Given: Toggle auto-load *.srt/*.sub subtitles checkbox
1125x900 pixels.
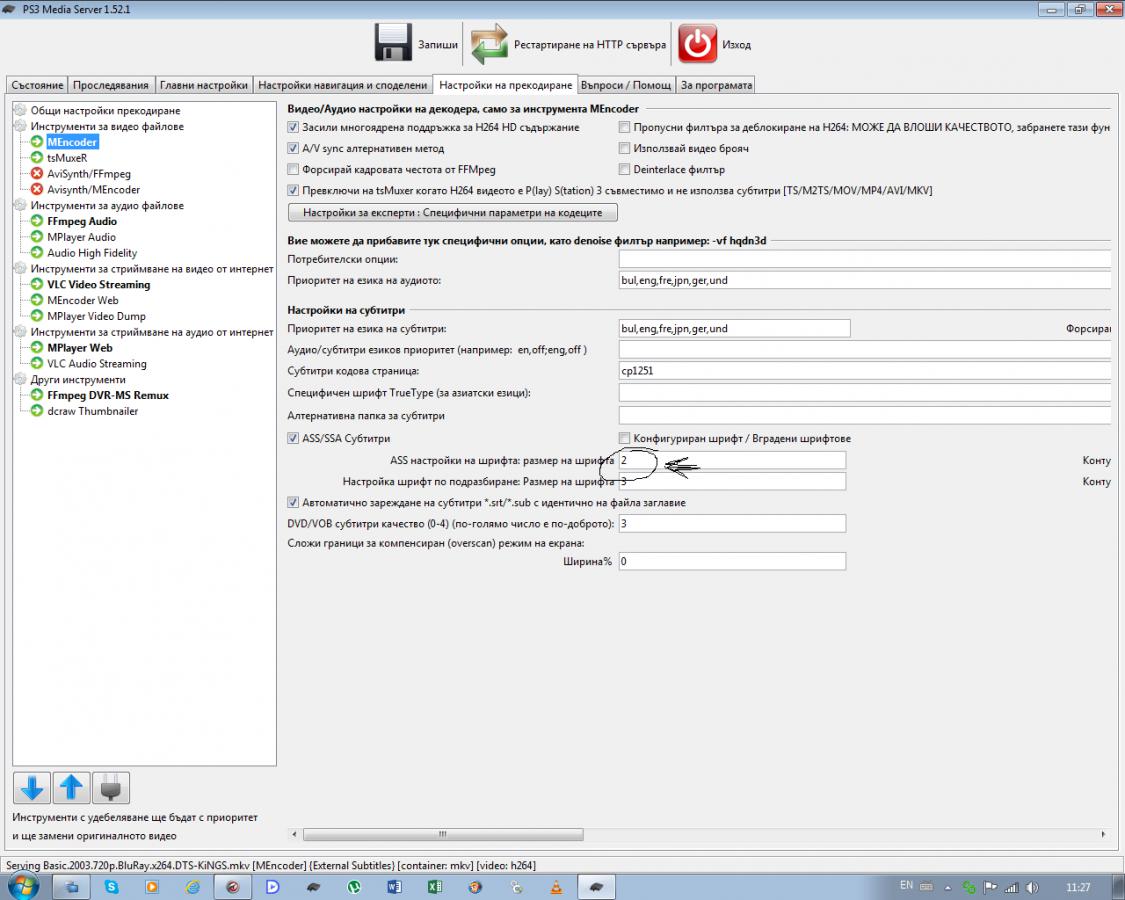Looking at the screenshot, I should [293, 502].
